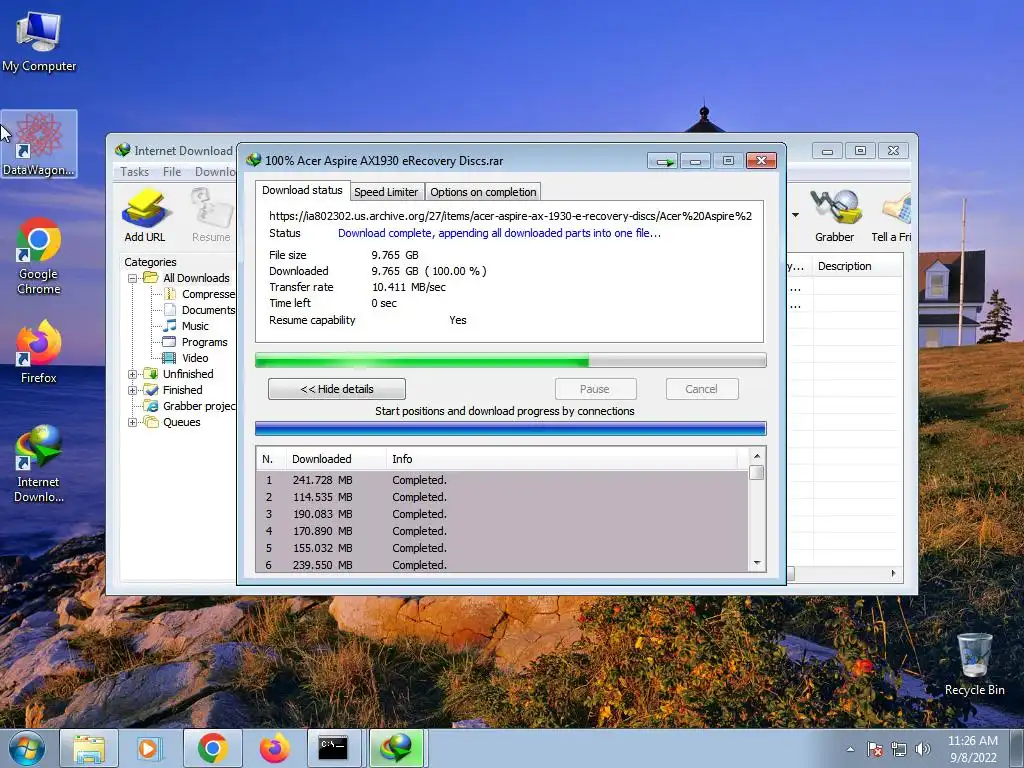Open the My Computer desktop icon
This screenshot has width=1024, height=768.
tap(39, 40)
